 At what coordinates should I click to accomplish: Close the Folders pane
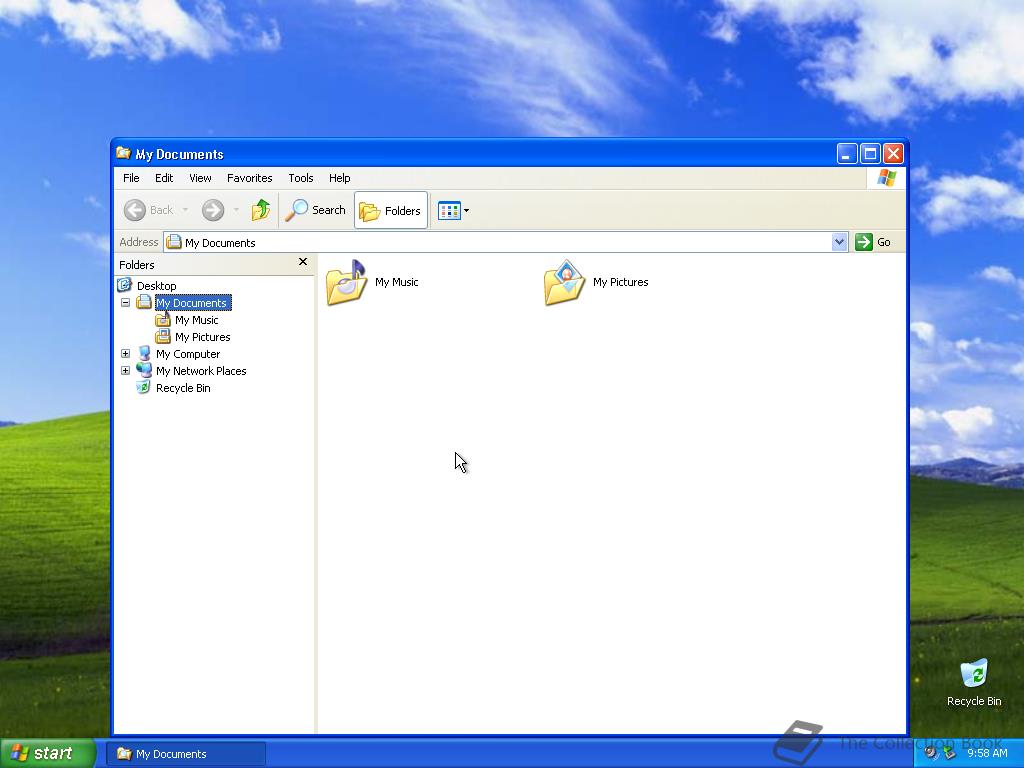pos(303,262)
